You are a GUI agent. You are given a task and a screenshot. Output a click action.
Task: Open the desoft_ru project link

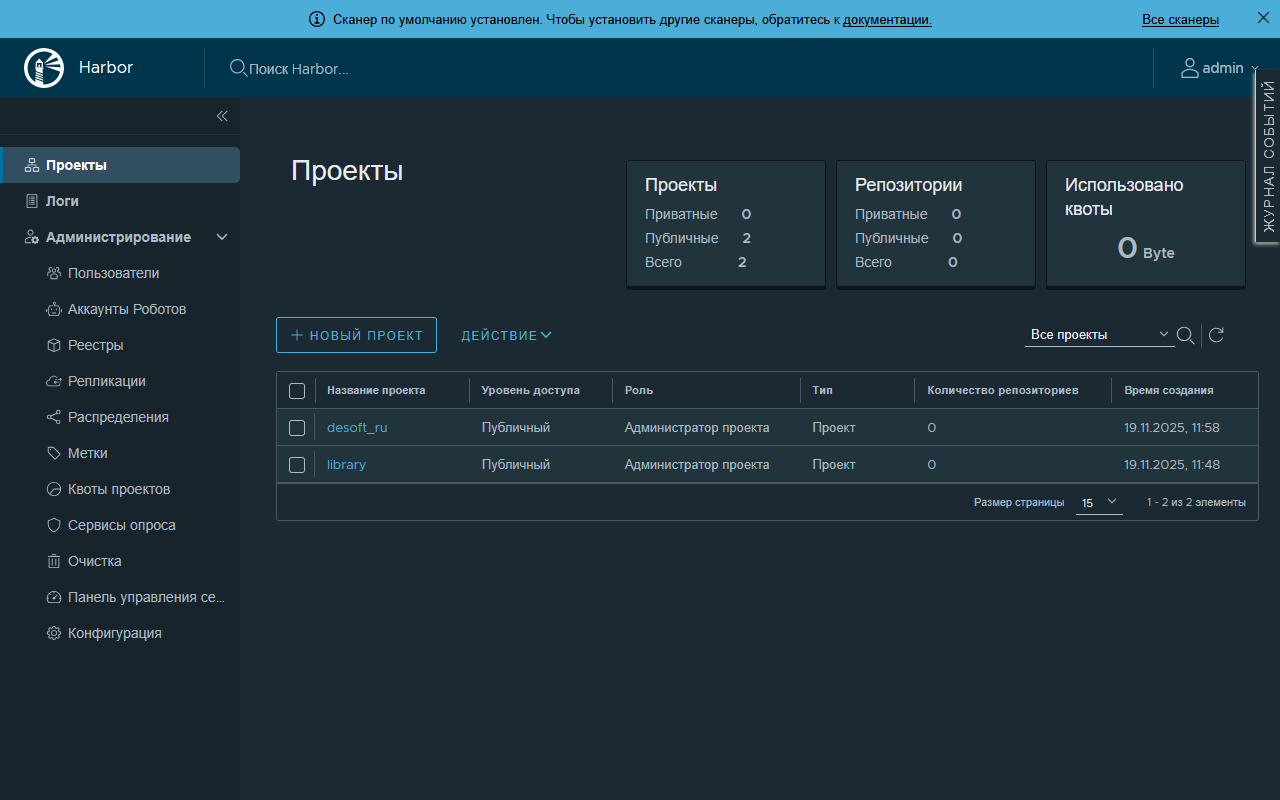click(x=357, y=428)
